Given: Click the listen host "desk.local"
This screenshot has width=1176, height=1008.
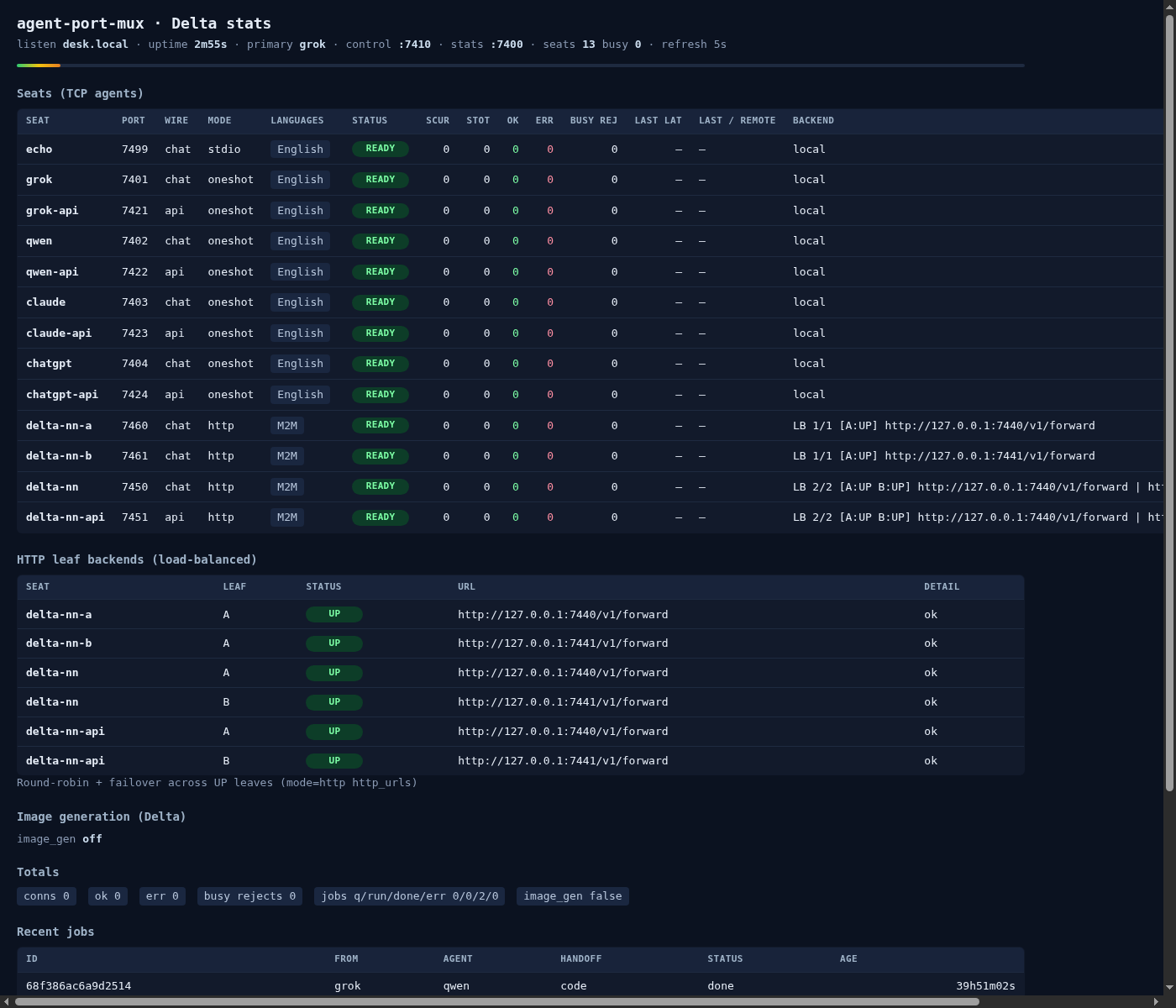Looking at the screenshot, I should tap(95, 44).
